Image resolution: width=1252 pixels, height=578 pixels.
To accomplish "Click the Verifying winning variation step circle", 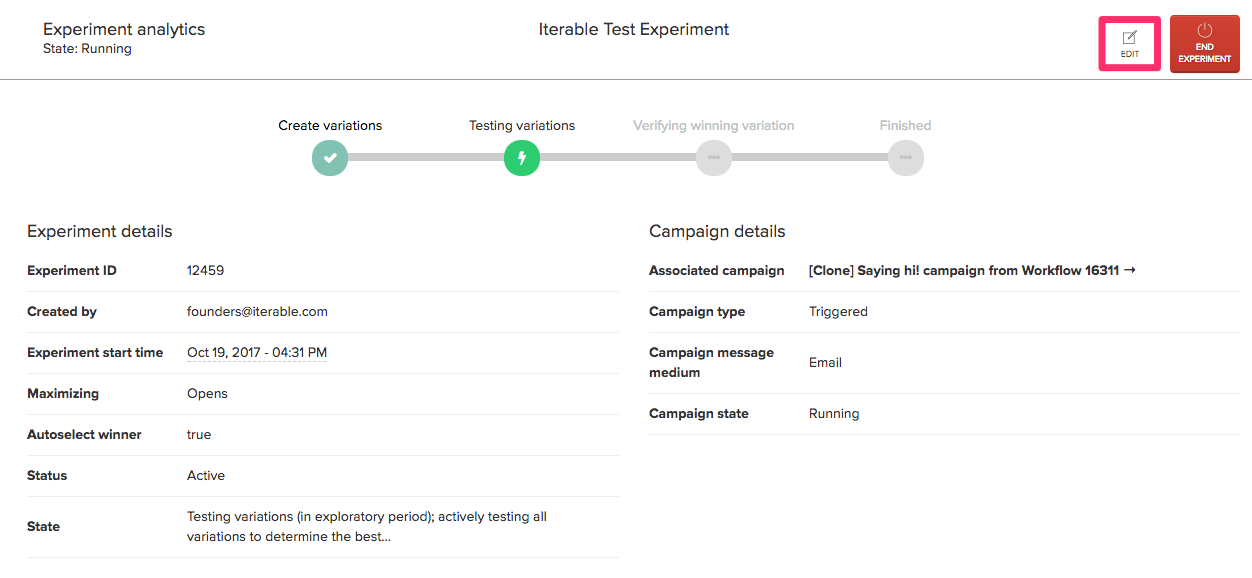I will [714, 158].
